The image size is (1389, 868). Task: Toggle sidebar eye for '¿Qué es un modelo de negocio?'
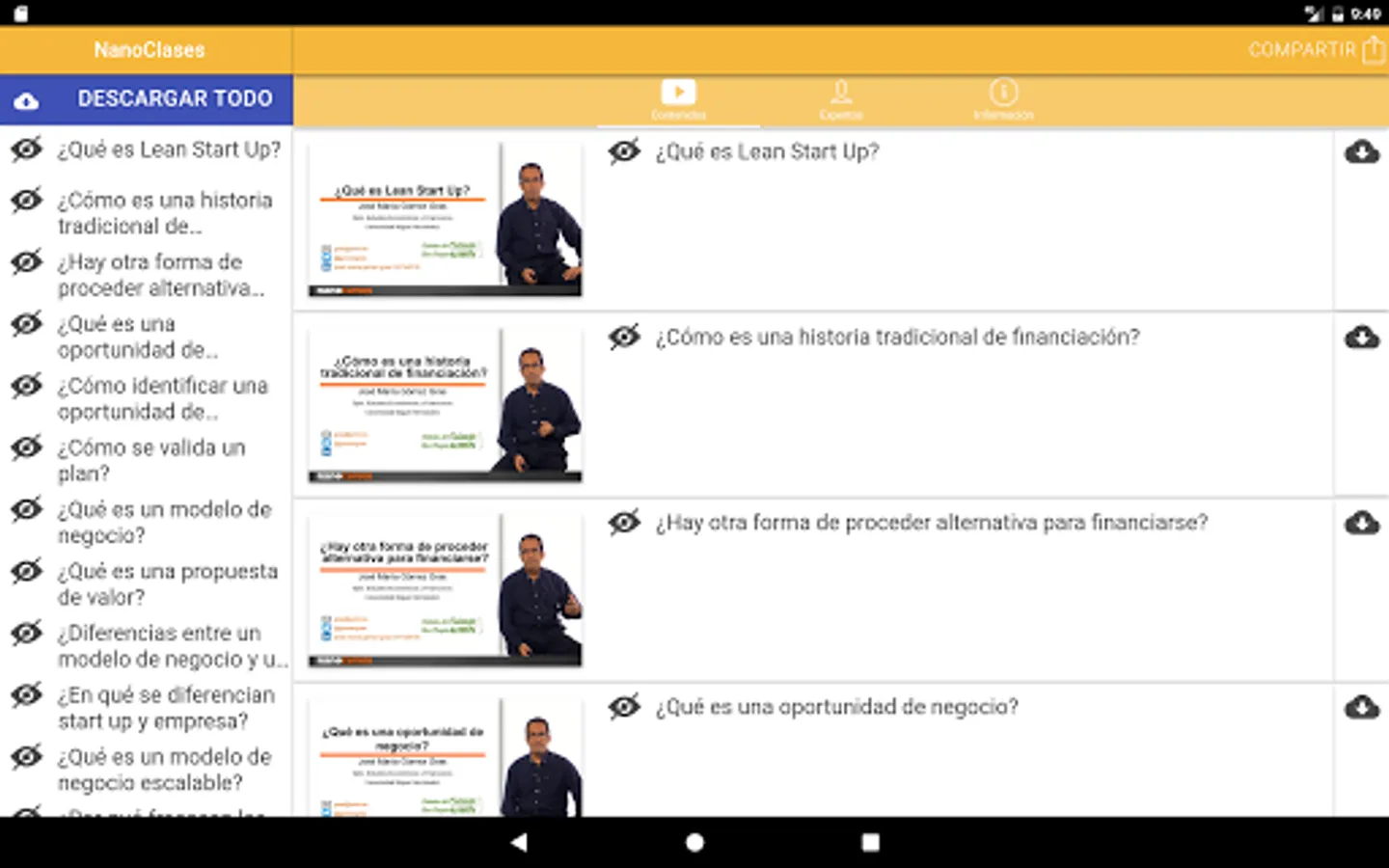click(27, 508)
